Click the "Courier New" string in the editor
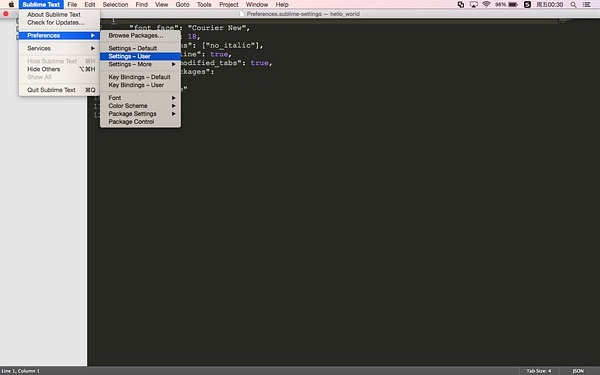The height and width of the screenshot is (375, 600). [x=217, y=28]
